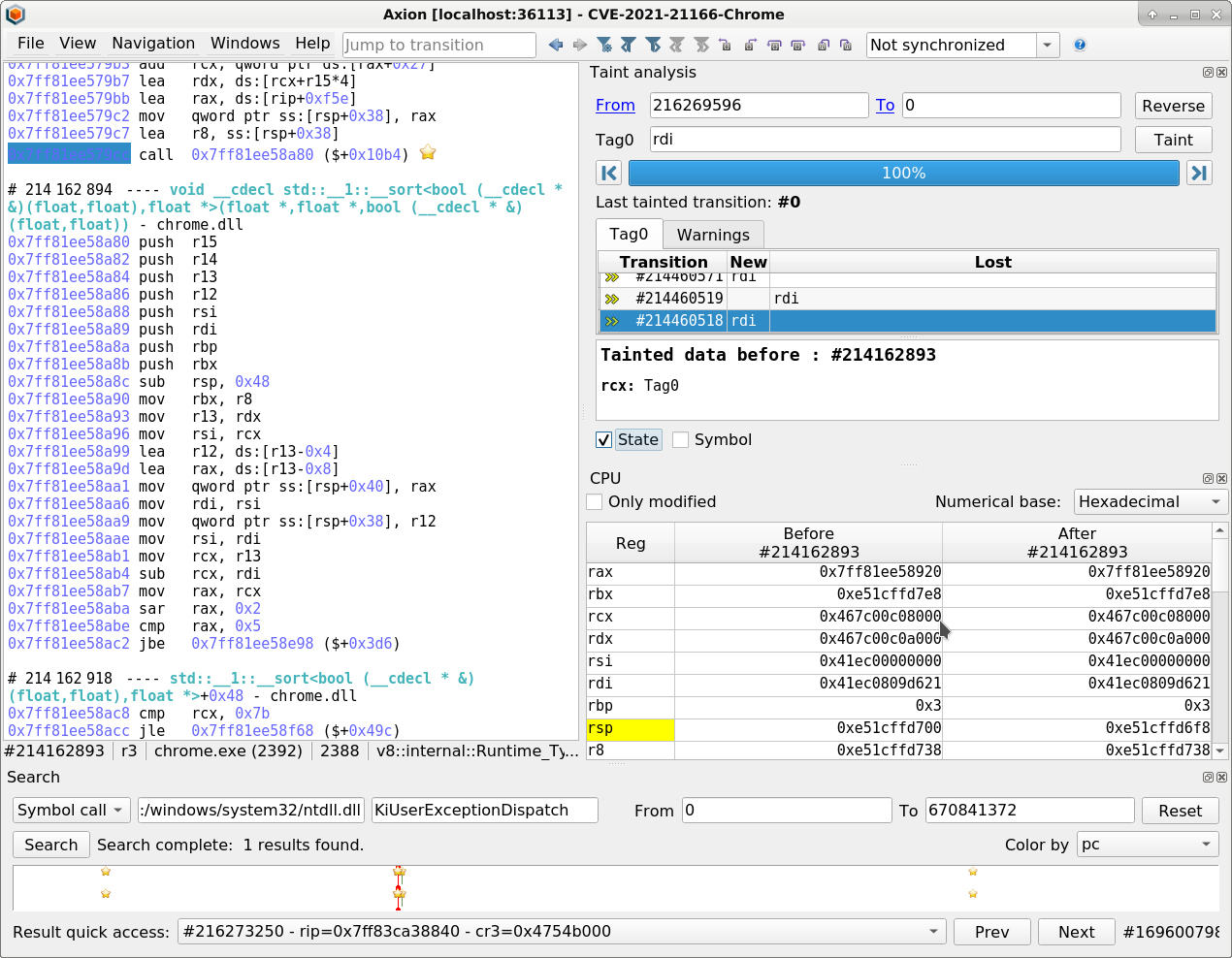Close the CPU panel
Image resolution: width=1232 pixels, height=958 pixels.
1221,479
